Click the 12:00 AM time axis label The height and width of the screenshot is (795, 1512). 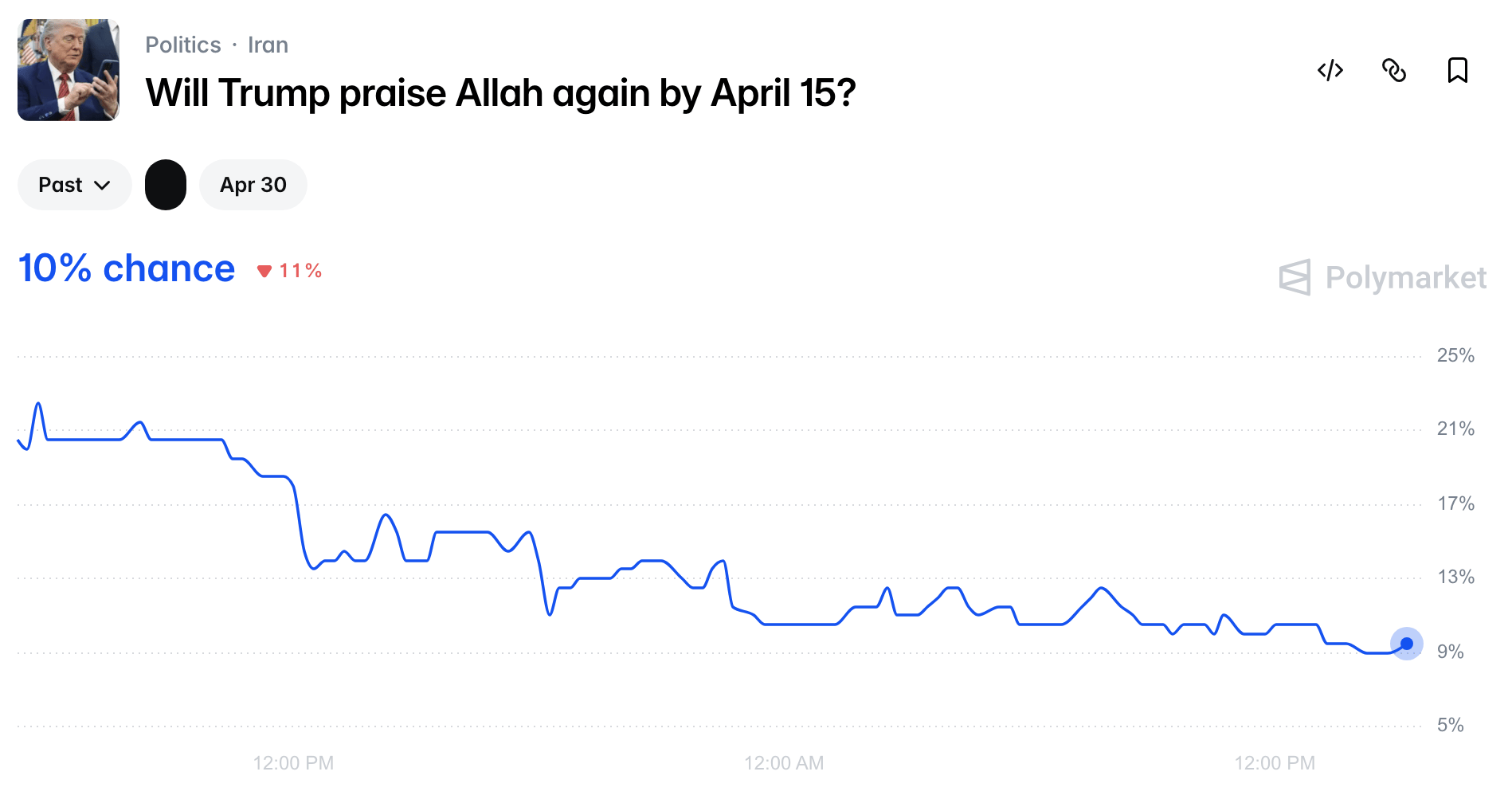[783, 763]
